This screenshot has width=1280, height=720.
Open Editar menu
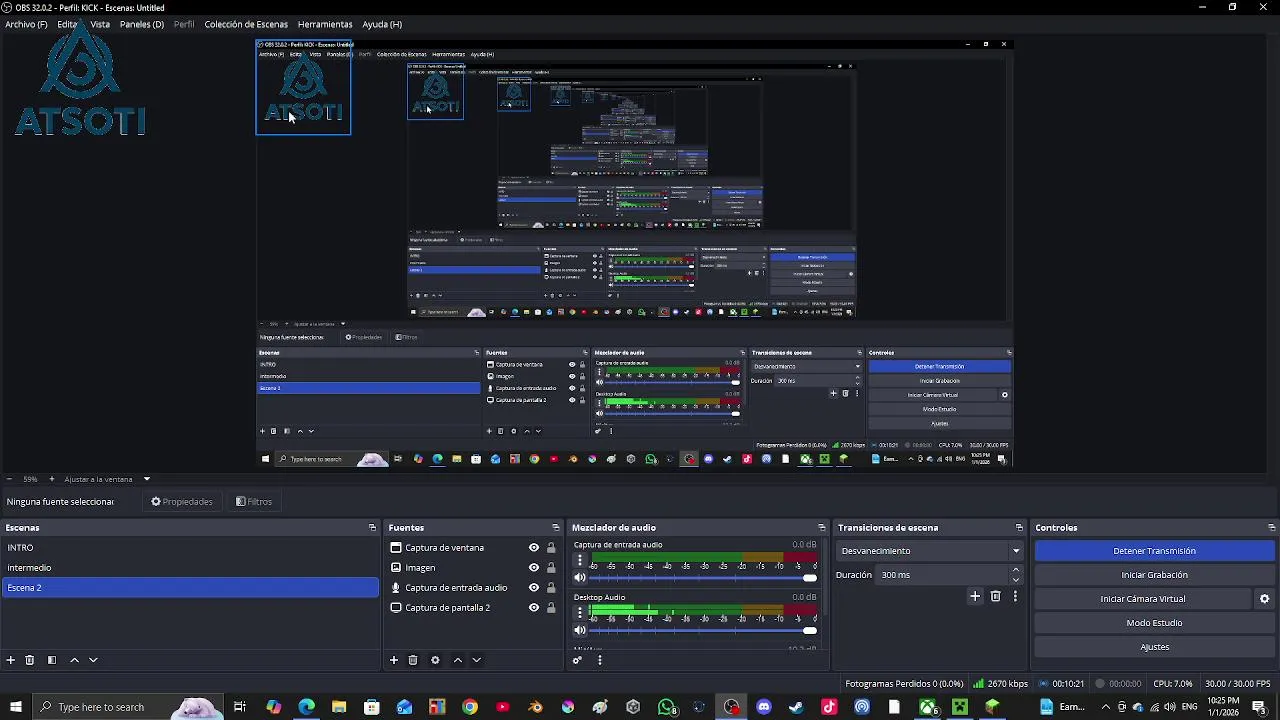(x=69, y=24)
